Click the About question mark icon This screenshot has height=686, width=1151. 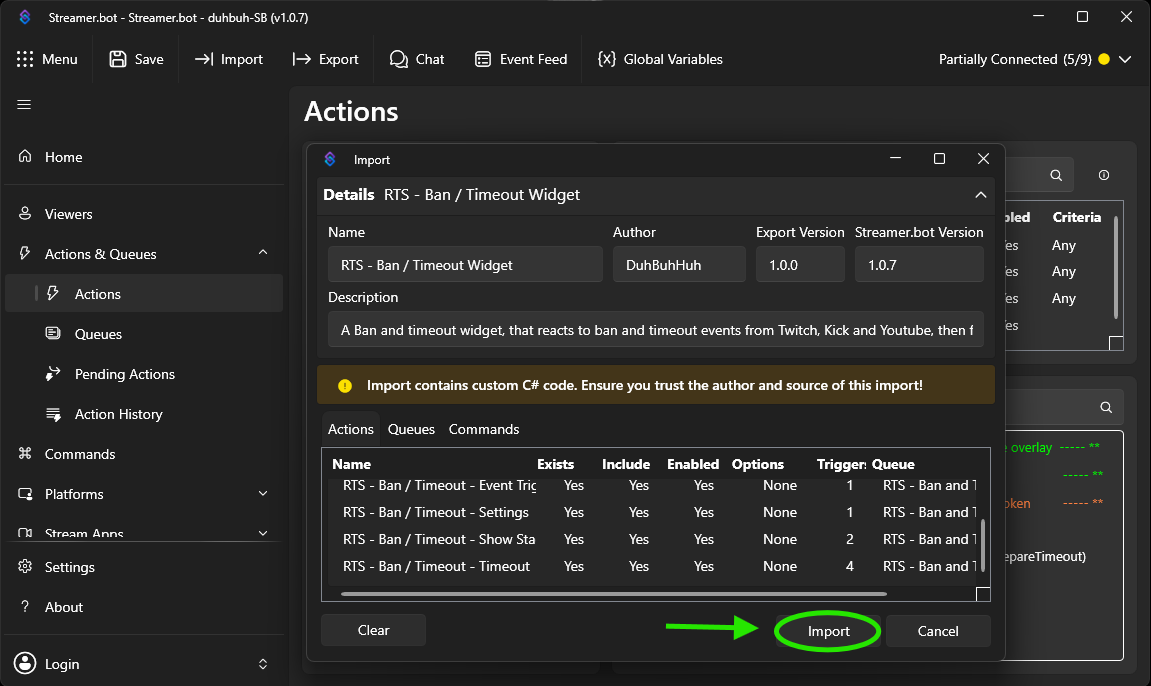point(25,606)
